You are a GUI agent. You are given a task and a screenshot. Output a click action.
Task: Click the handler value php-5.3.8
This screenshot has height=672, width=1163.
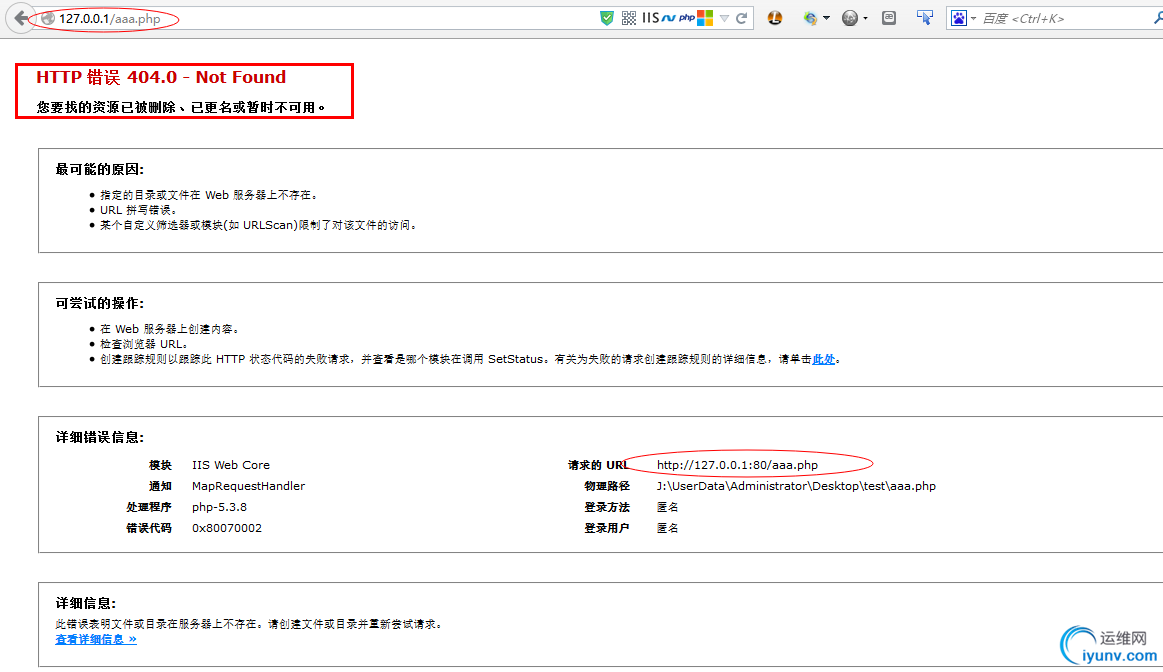(x=220, y=507)
